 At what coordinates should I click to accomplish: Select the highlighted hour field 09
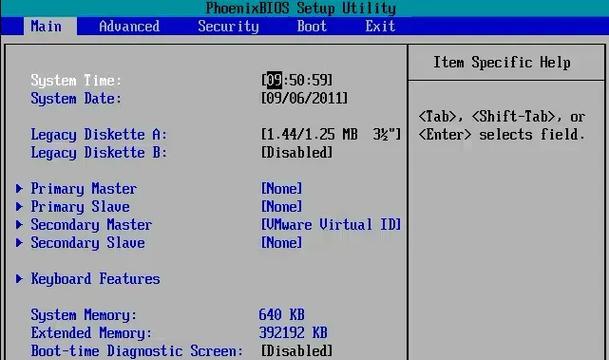pyautogui.click(x=274, y=80)
